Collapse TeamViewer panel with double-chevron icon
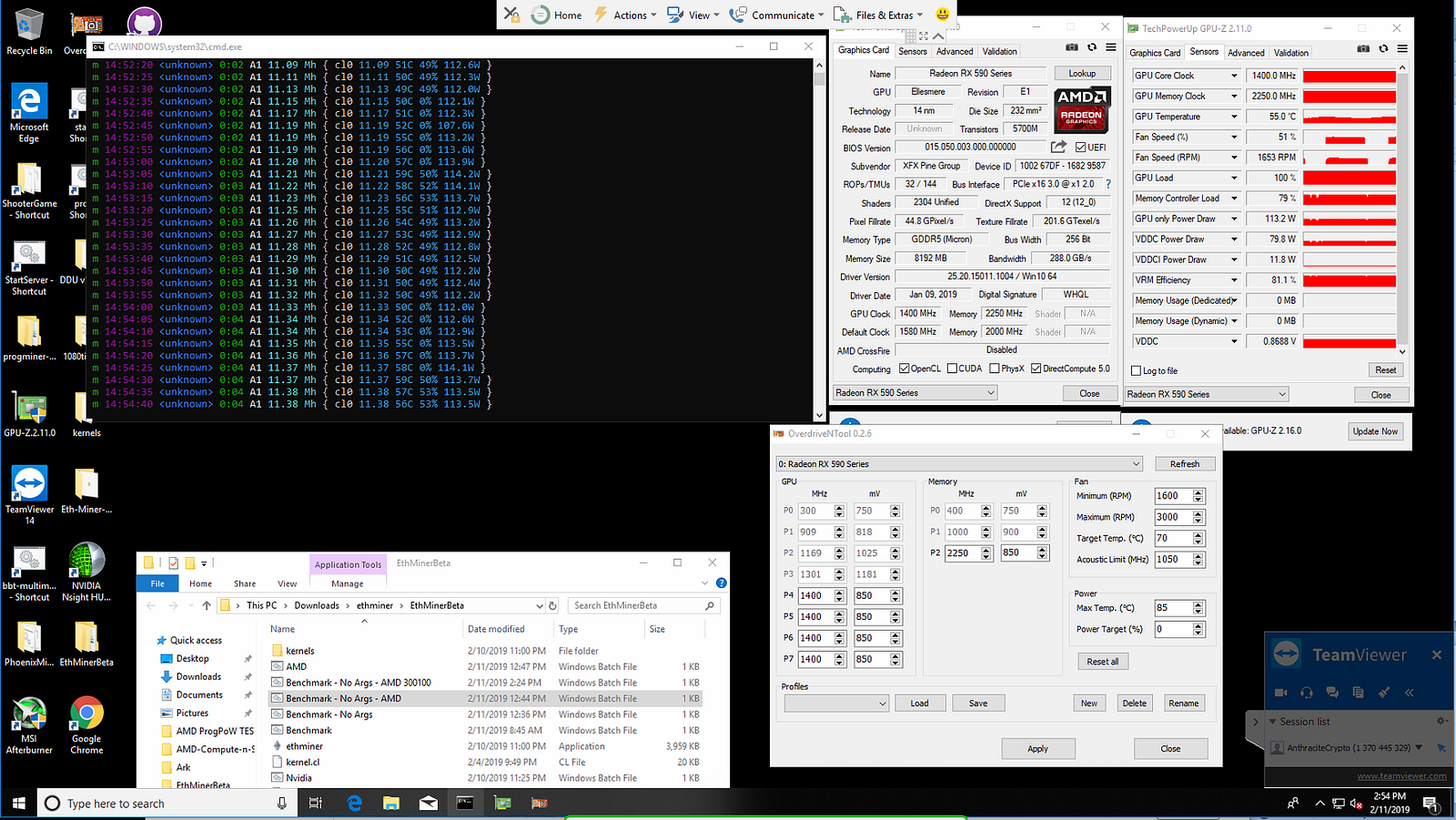Viewport: 1456px width, 820px height. pos(1410,693)
